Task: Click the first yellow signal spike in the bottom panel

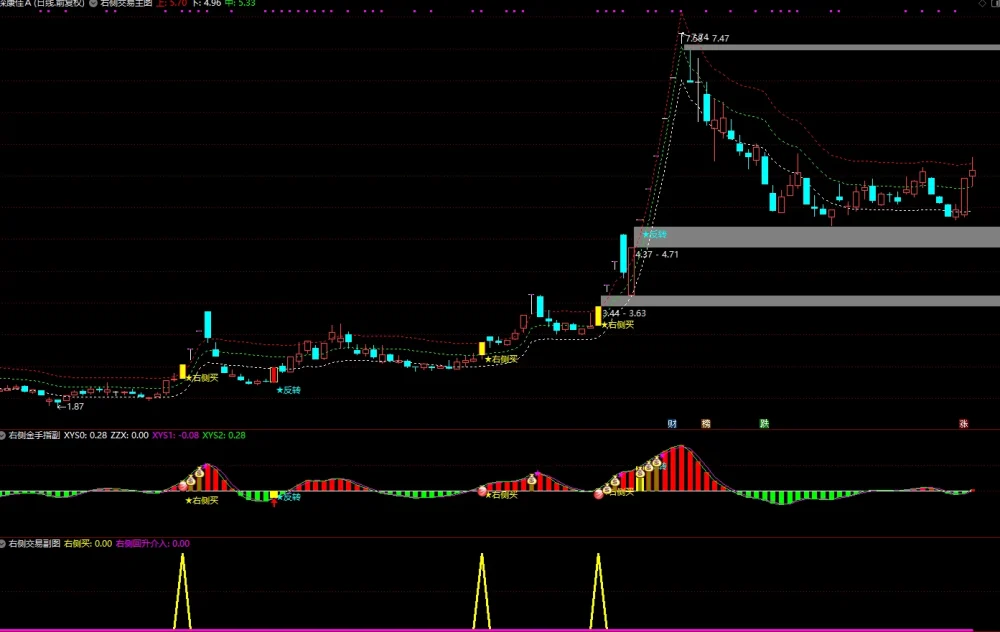Action: 182,591
